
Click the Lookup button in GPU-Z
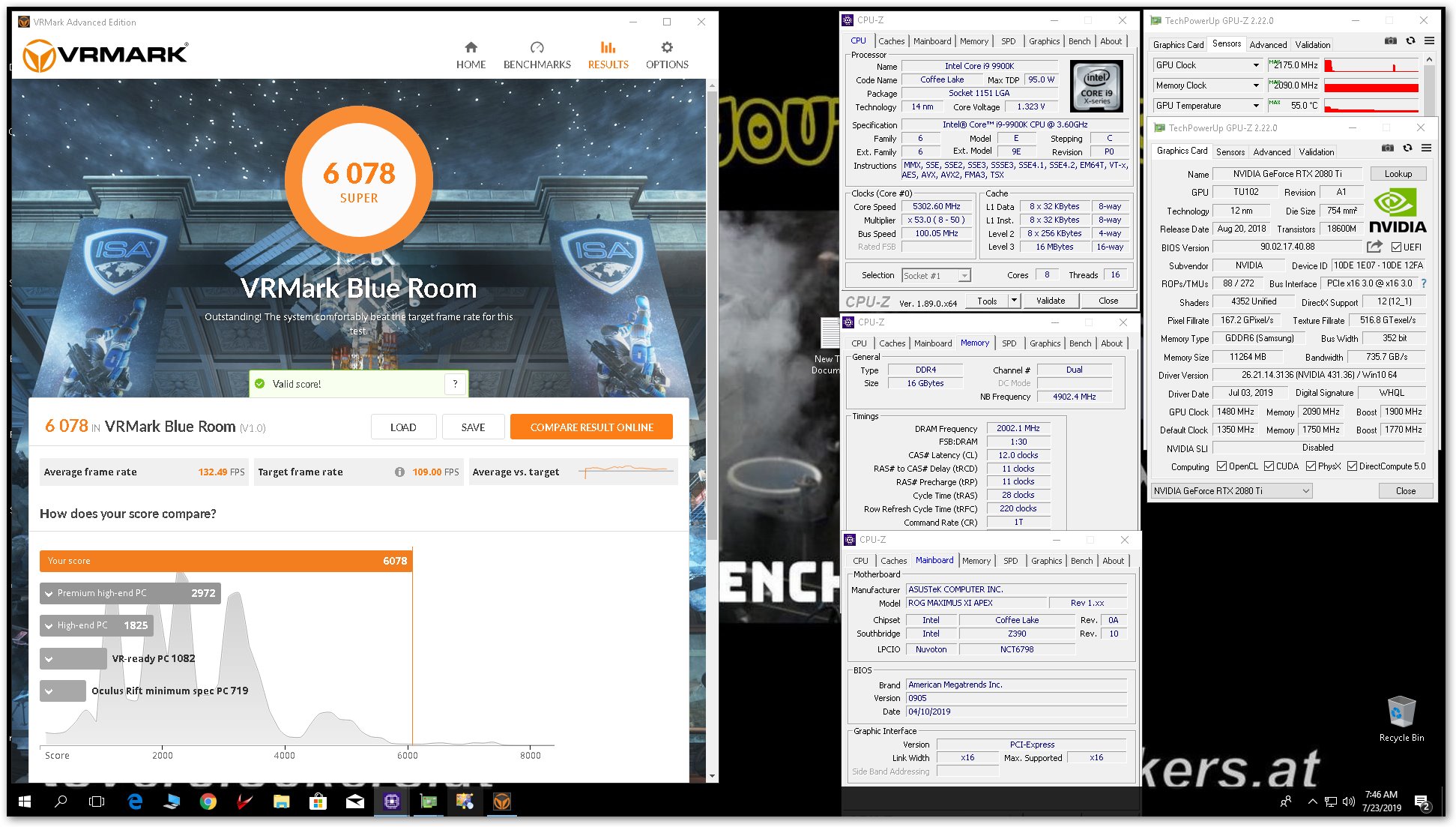click(1398, 174)
